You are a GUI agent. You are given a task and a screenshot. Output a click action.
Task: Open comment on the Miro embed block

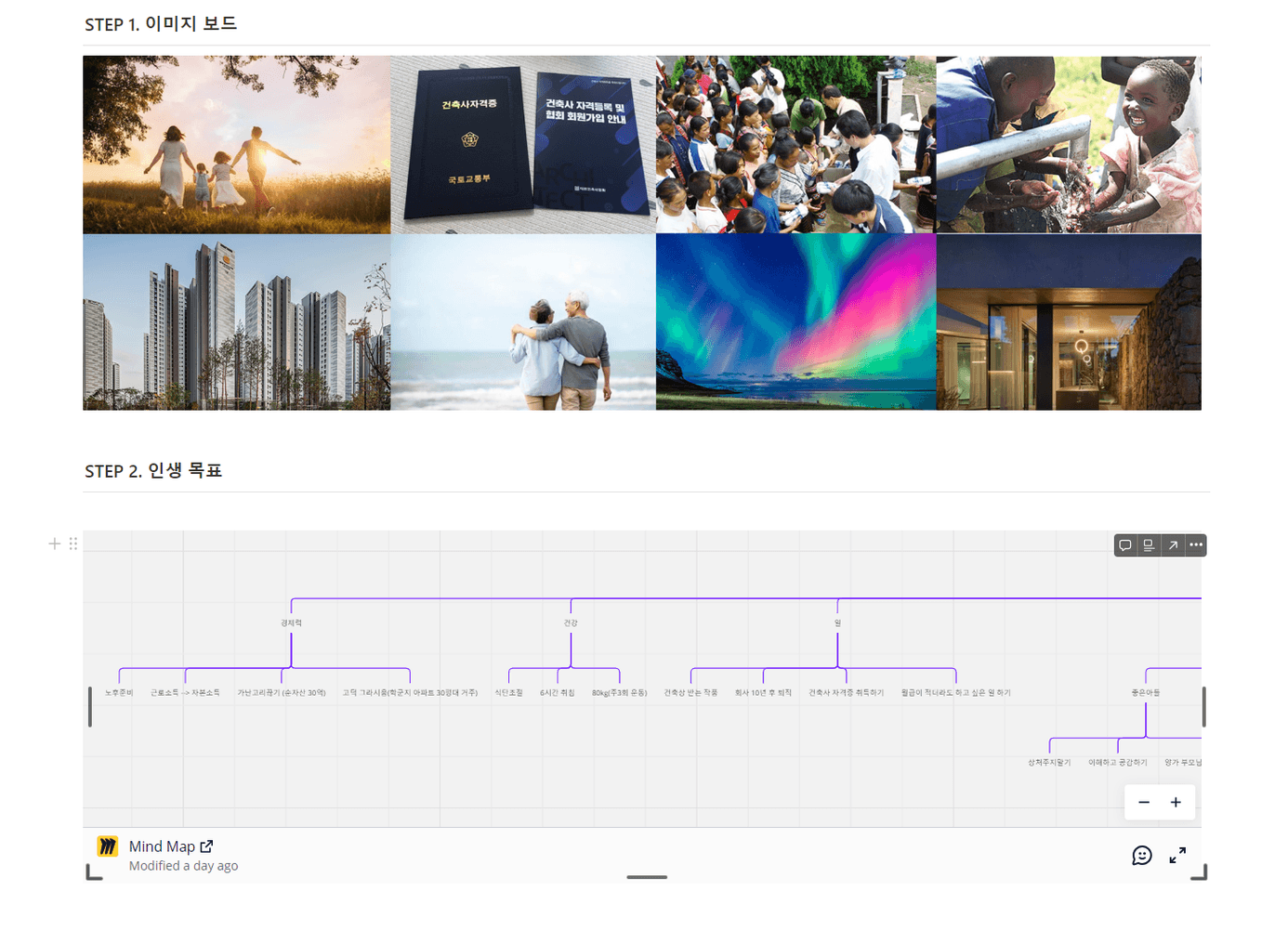1124,545
